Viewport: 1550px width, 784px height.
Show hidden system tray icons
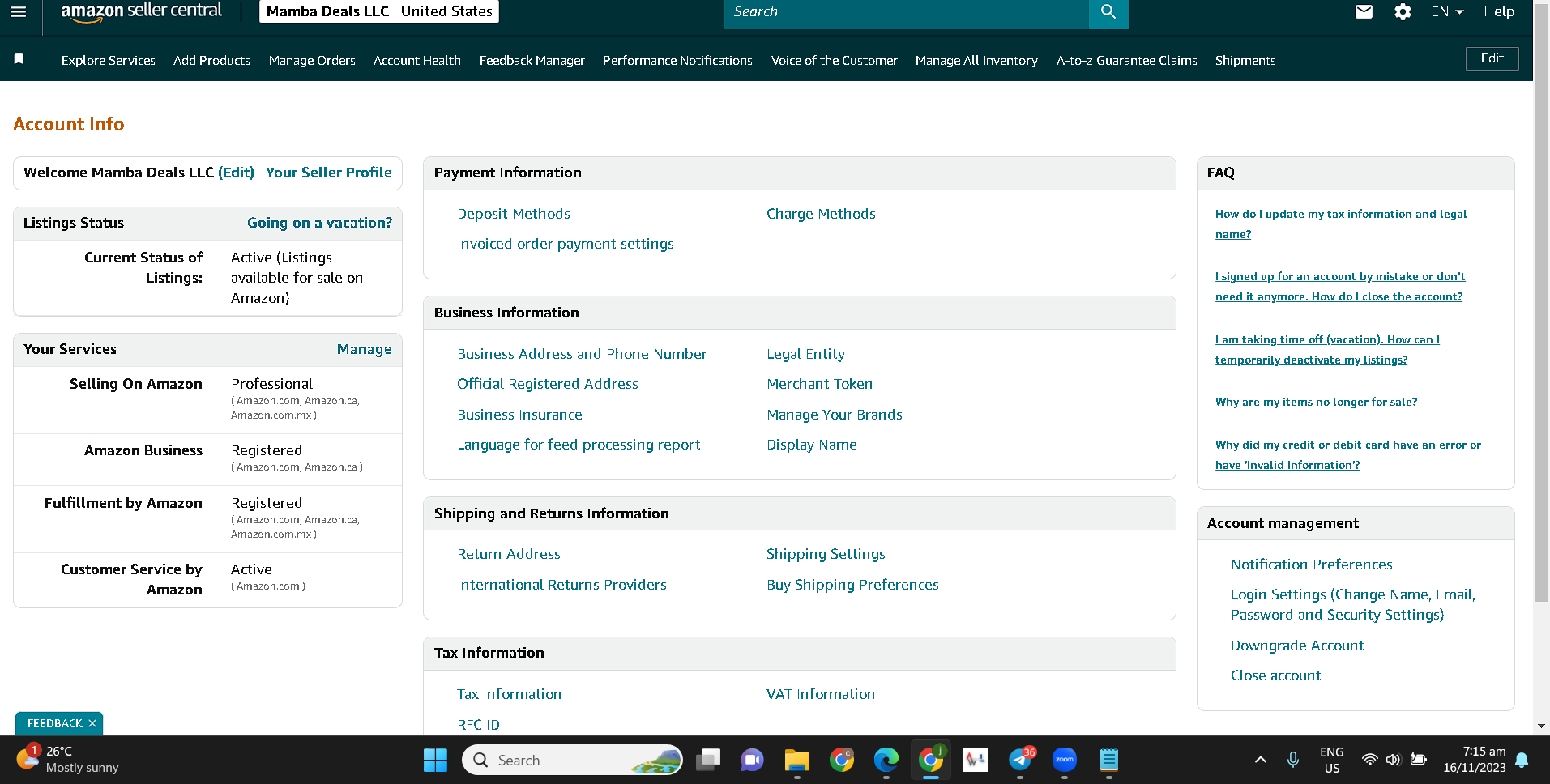coord(1260,760)
